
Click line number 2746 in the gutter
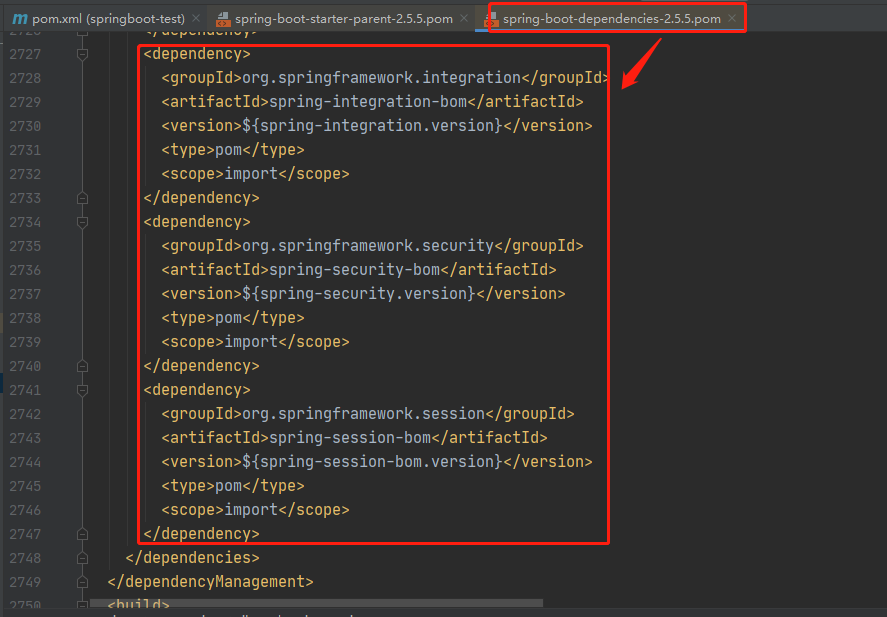(x=25, y=510)
